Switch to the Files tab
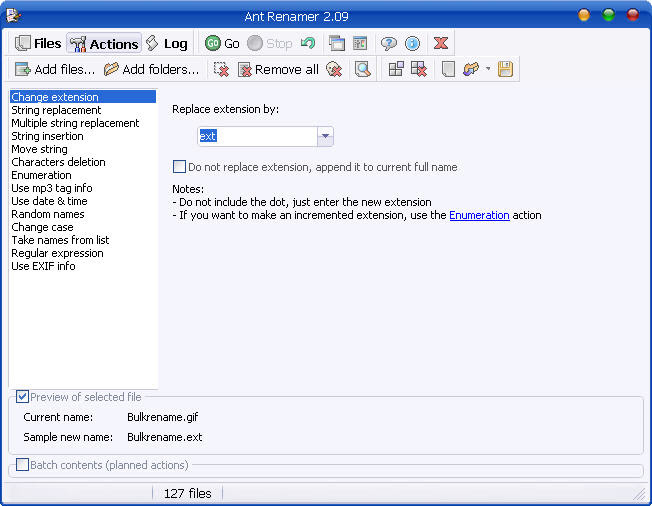This screenshot has height=506, width=652. (x=38, y=43)
